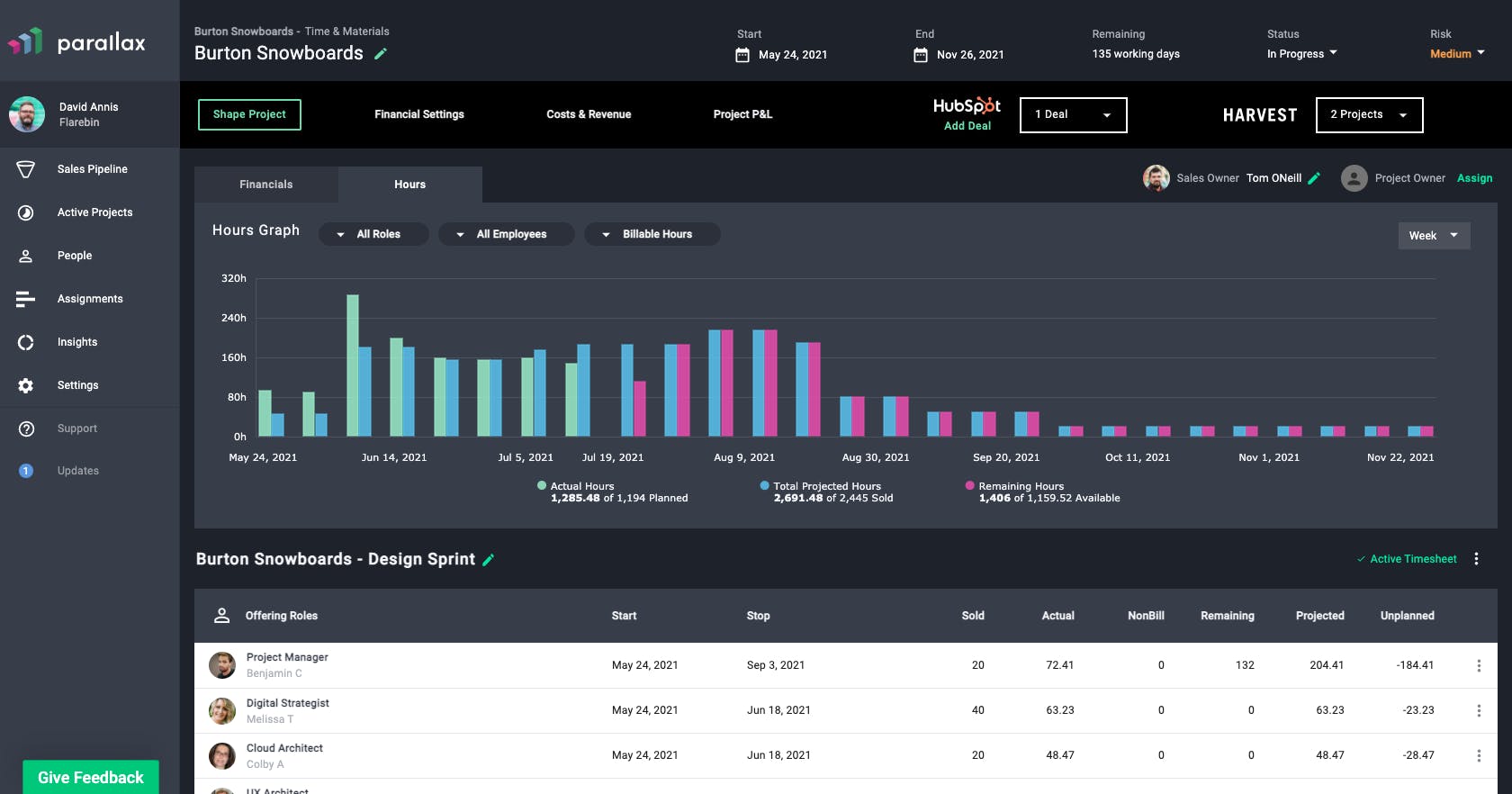Click Assign link for Project Owner
This screenshot has height=794, width=1512.
(1474, 178)
